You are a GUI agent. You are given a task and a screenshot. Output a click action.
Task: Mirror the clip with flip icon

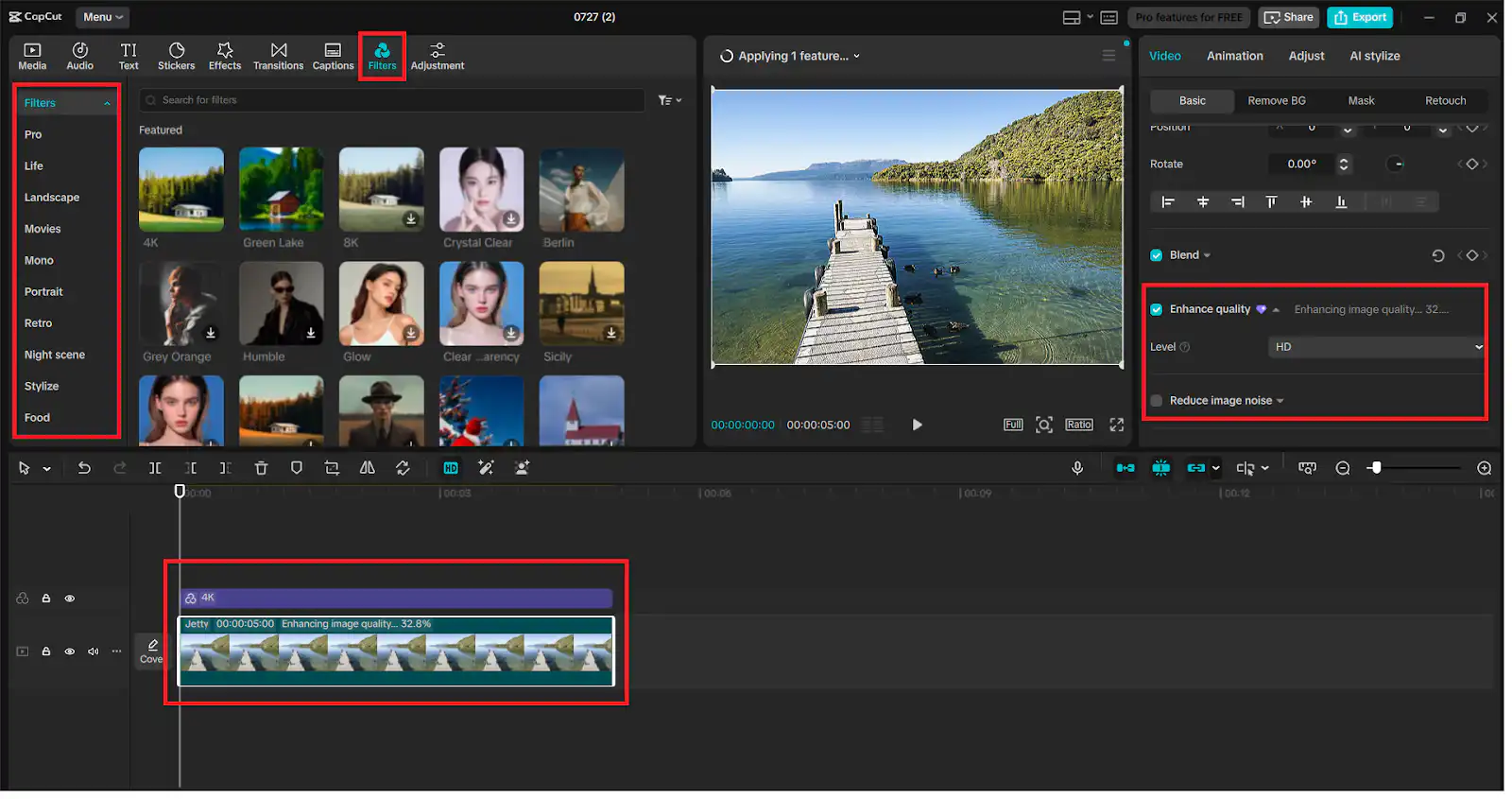point(367,468)
